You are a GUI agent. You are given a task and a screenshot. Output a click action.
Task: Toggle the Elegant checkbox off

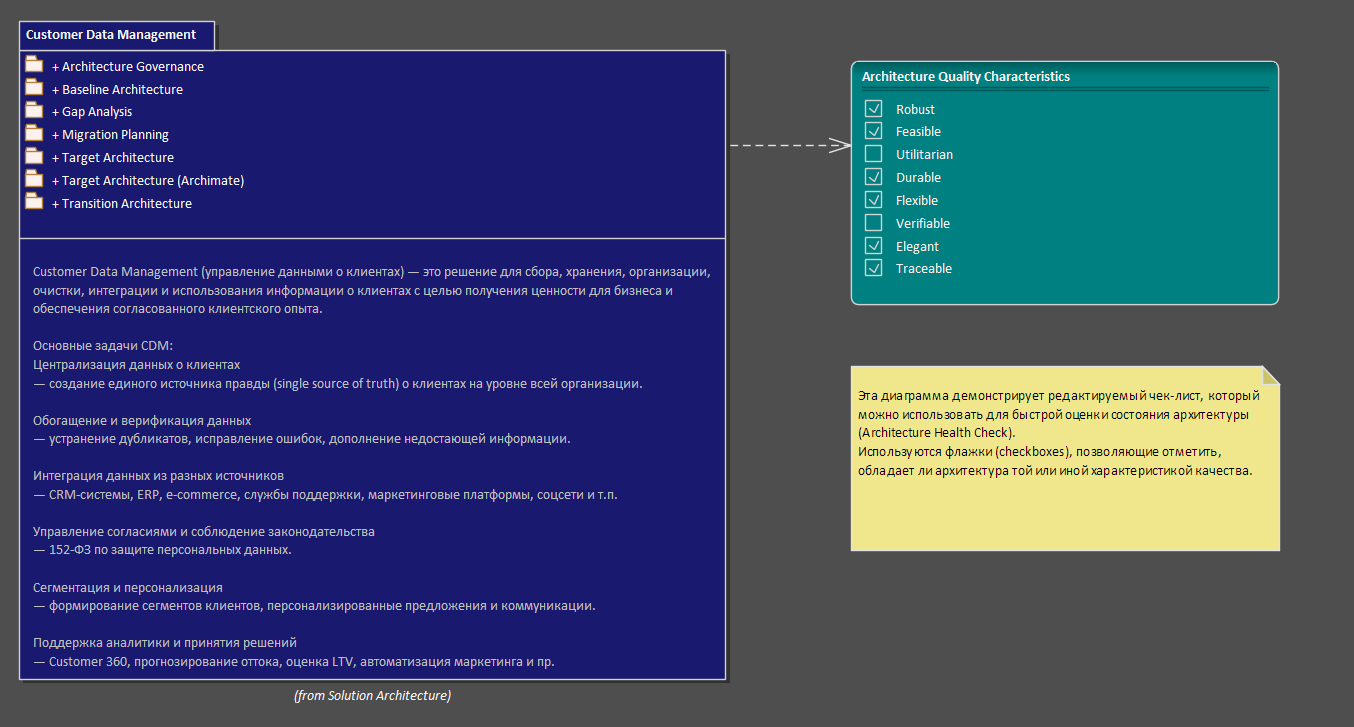[874, 246]
